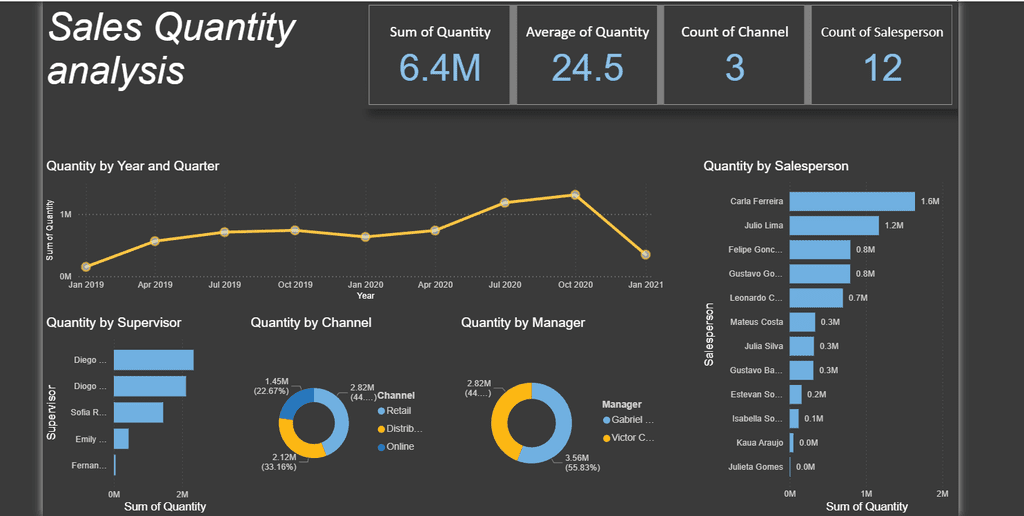Click the Fernan... supervisor label
This screenshot has width=1024, height=516.
pyautogui.click(x=89, y=466)
